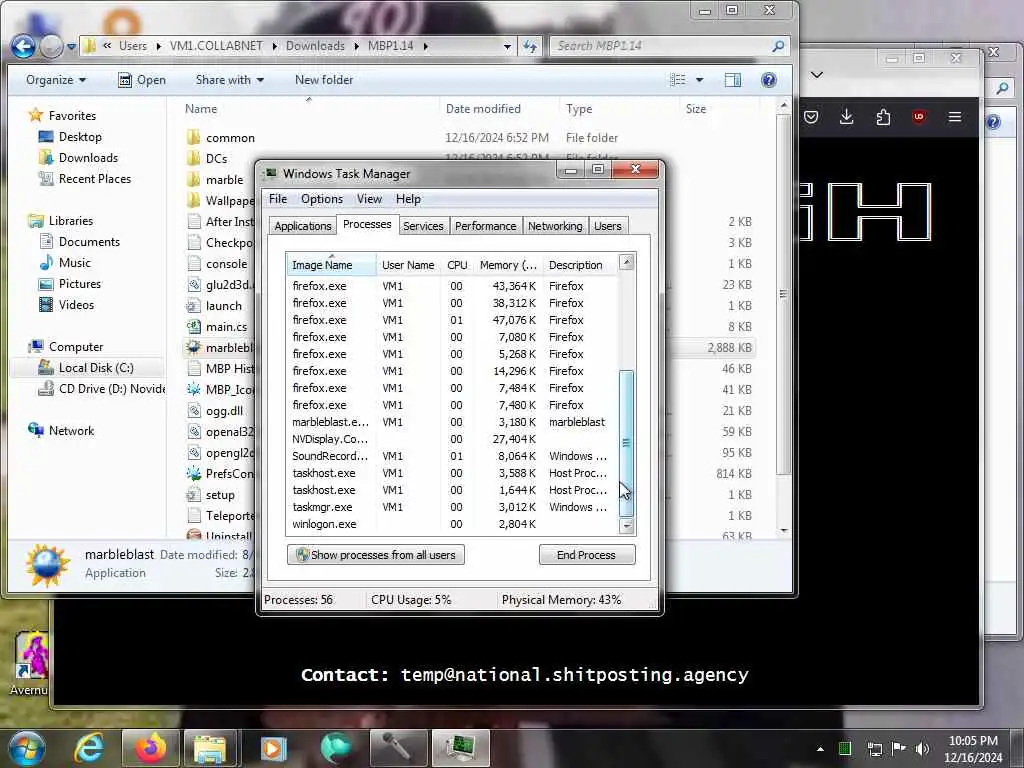Image resolution: width=1024 pixels, height=768 pixels.
Task: Select the taskmgr.exe process row
Action: [x=452, y=507]
